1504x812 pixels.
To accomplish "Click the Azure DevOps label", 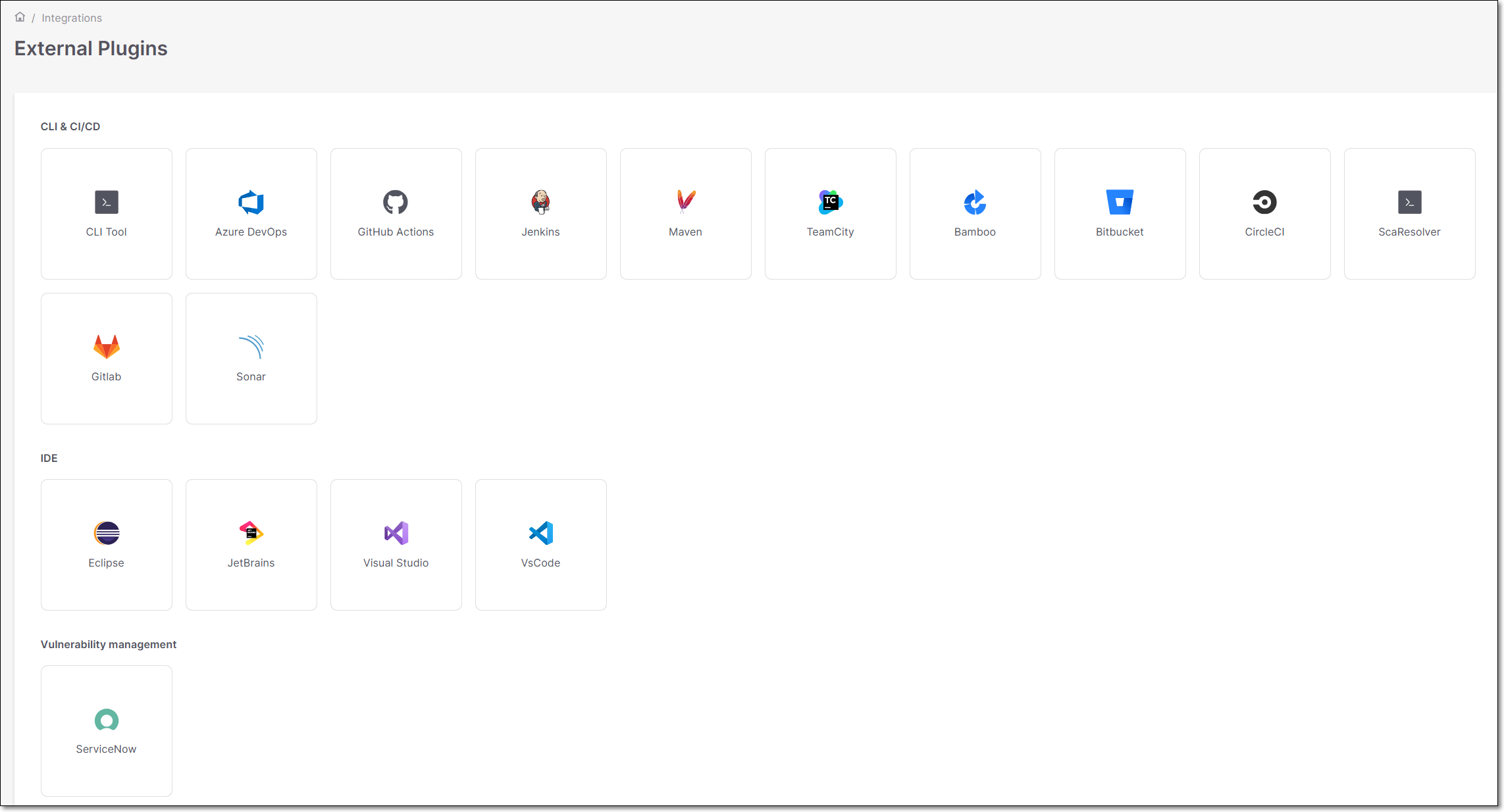I will point(251,232).
